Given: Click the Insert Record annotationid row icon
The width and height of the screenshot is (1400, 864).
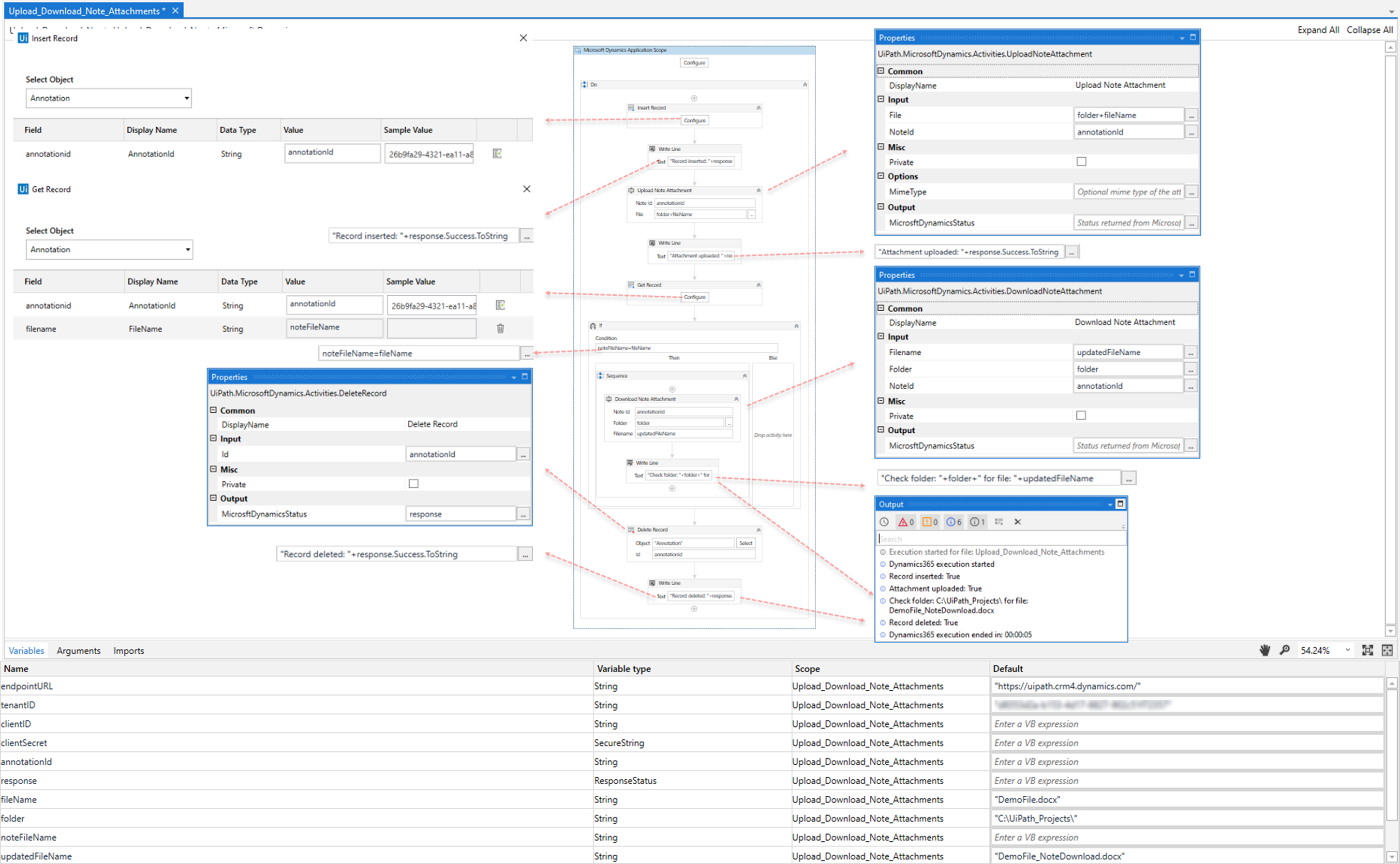Looking at the screenshot, I should (497, 154).
